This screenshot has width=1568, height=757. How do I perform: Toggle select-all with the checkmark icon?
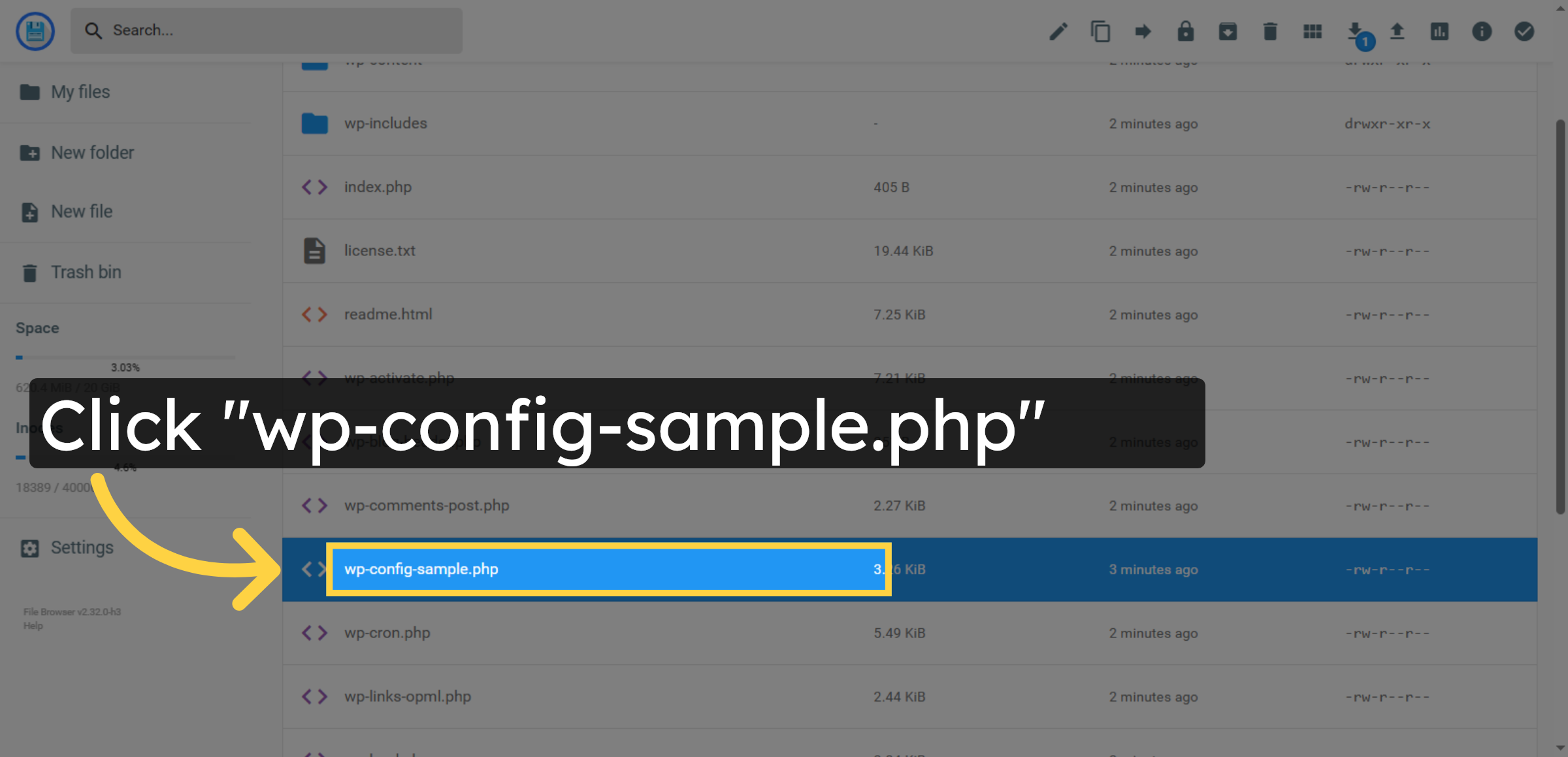coord(1524,31)
